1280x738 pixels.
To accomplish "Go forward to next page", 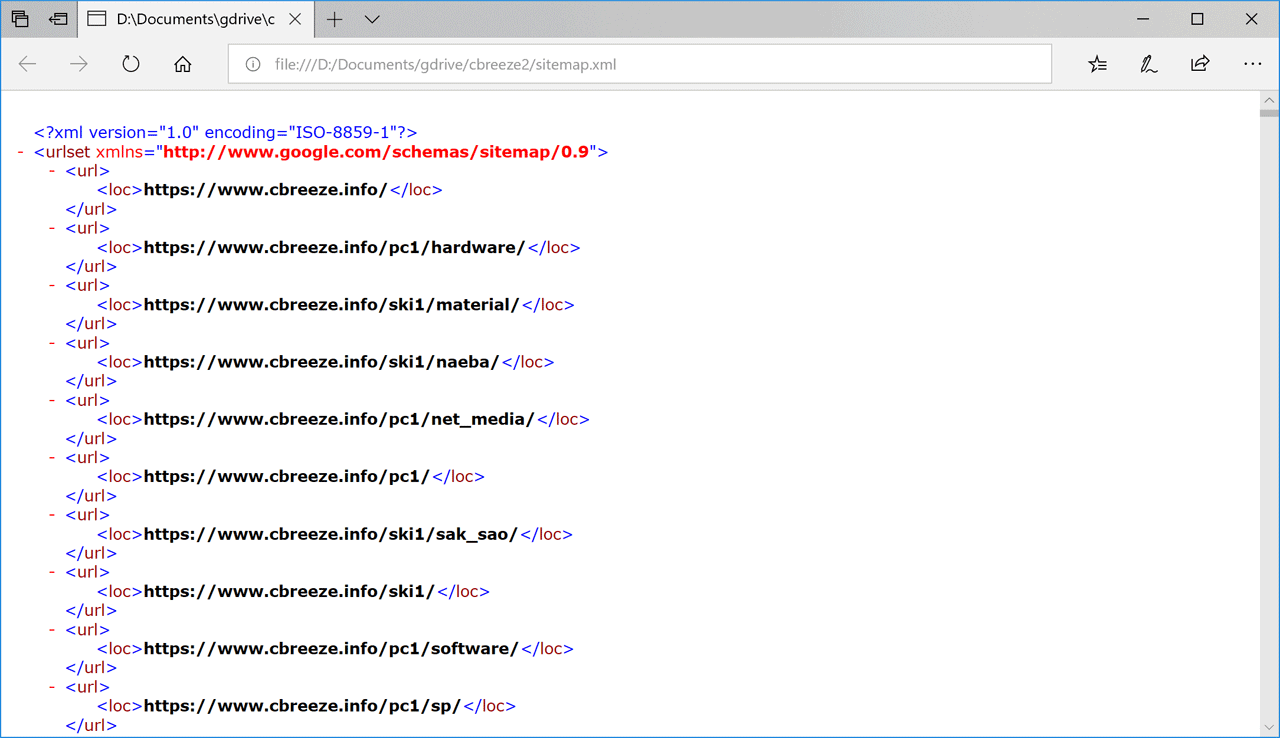I will [x=79, y=64].
